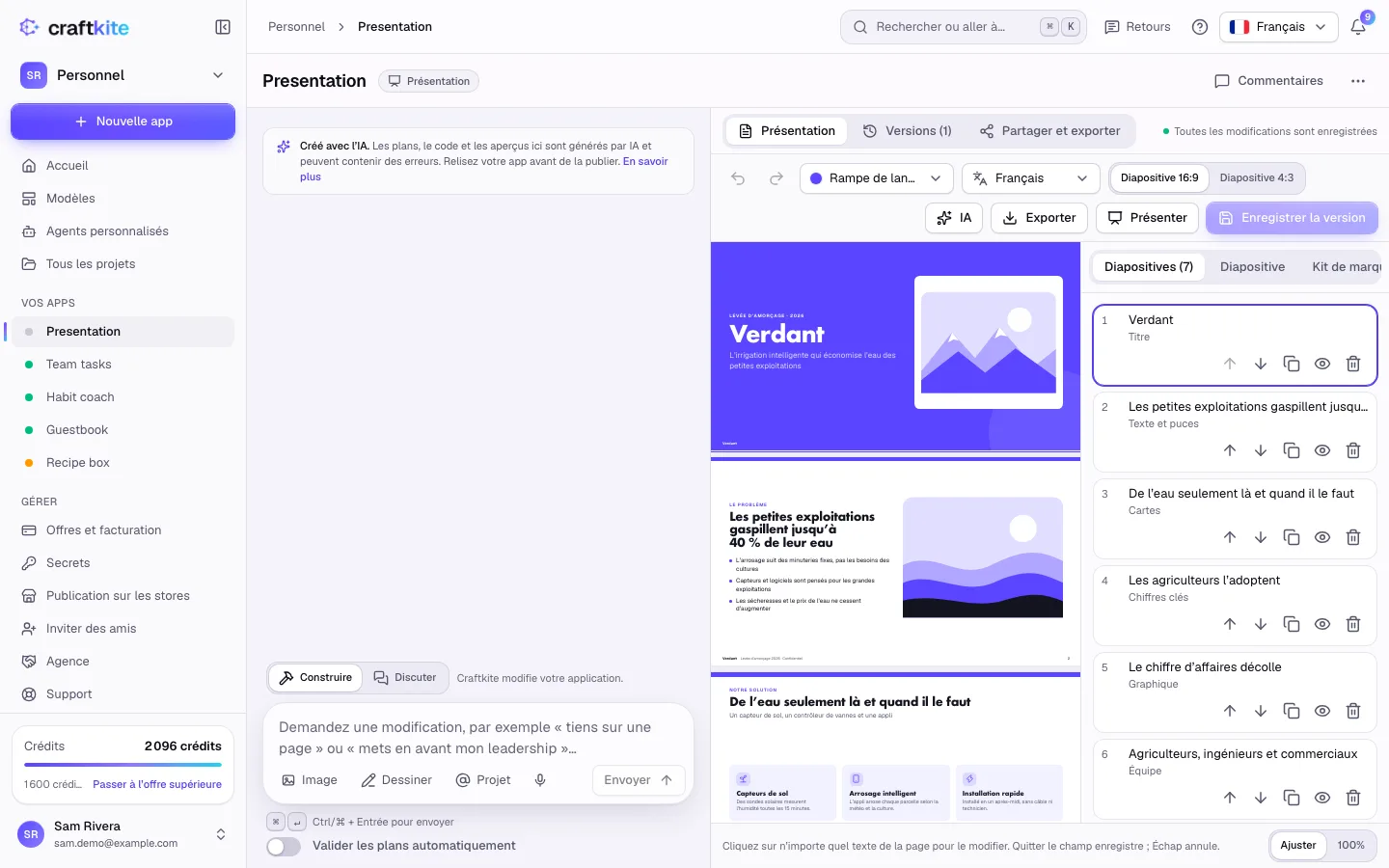Open the Rampe de lan... theme dropdown
The width and height of the screenshot is (1389, 868).
(876, 178)
